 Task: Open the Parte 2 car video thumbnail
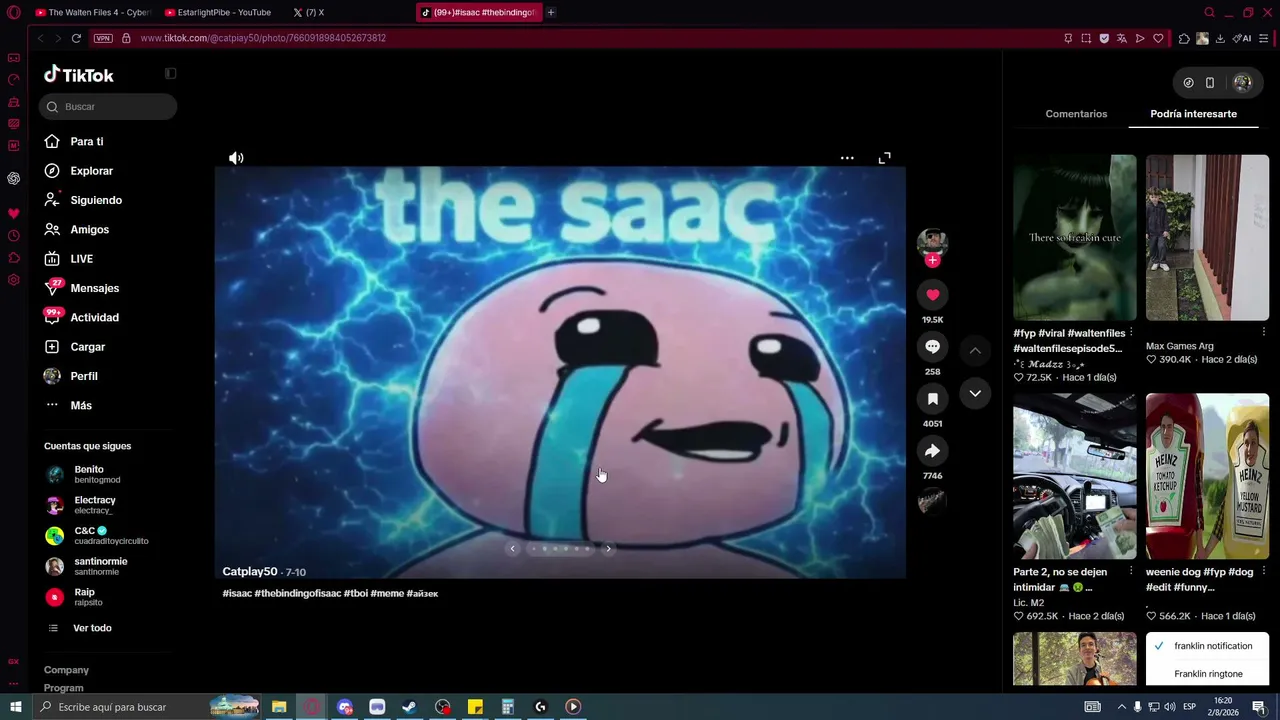(x=1075, y=476)
